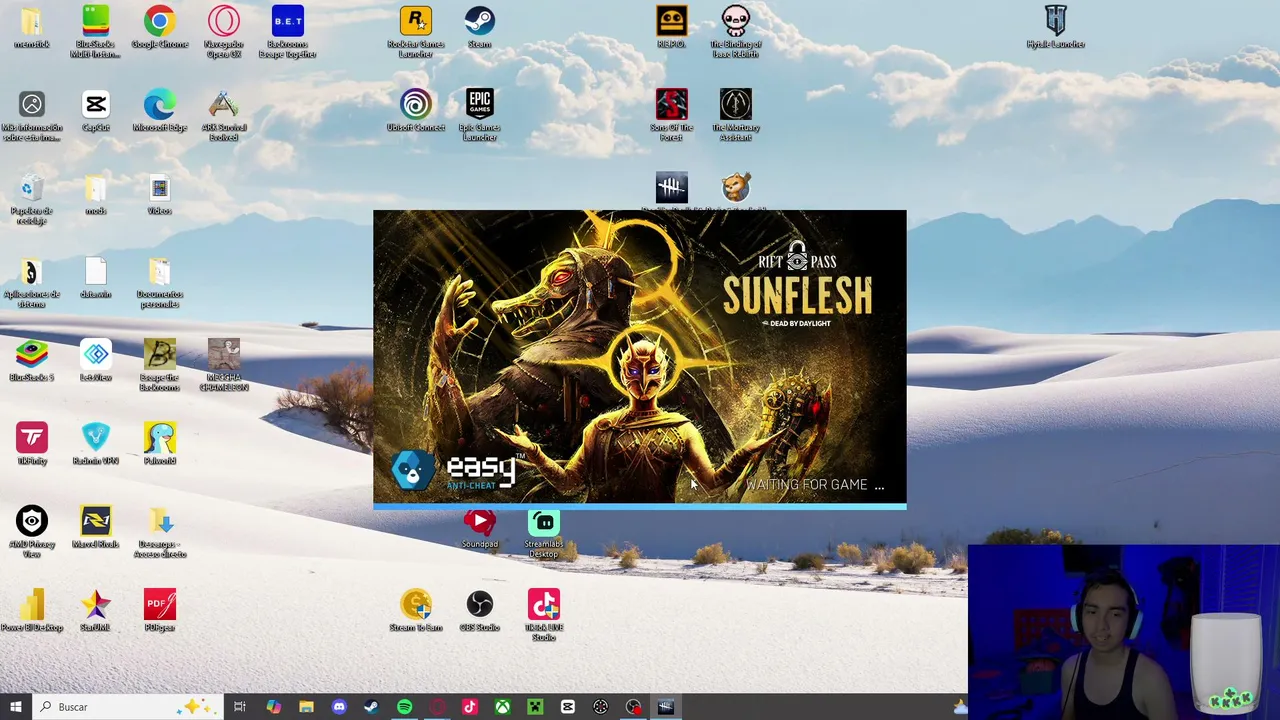Launch Epic Games Launcher from desktop
Image resolution: width=1280 pixels, height=720 pixels.
(480, 116)
